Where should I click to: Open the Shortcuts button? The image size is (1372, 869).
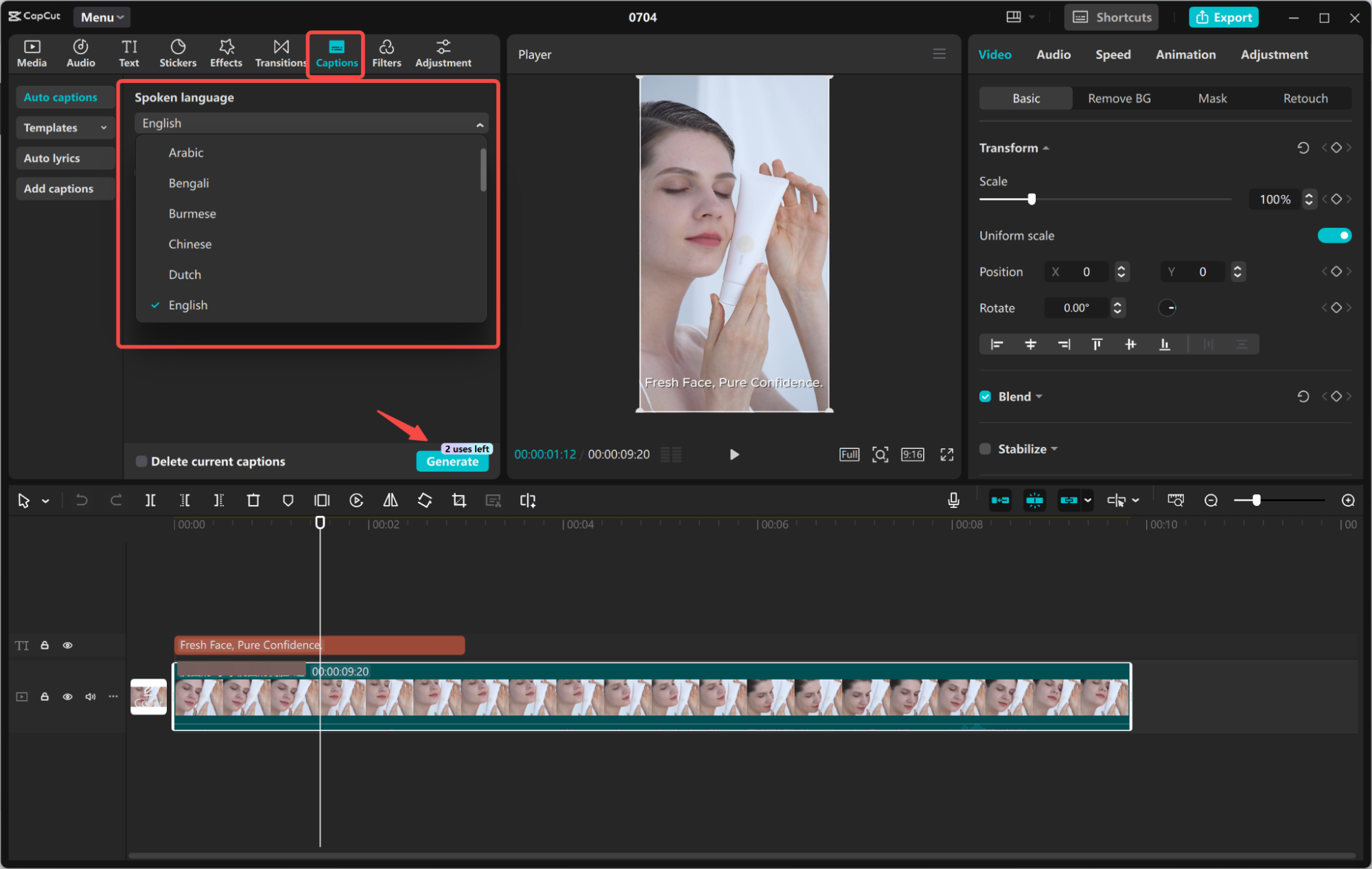point(1111,17)
